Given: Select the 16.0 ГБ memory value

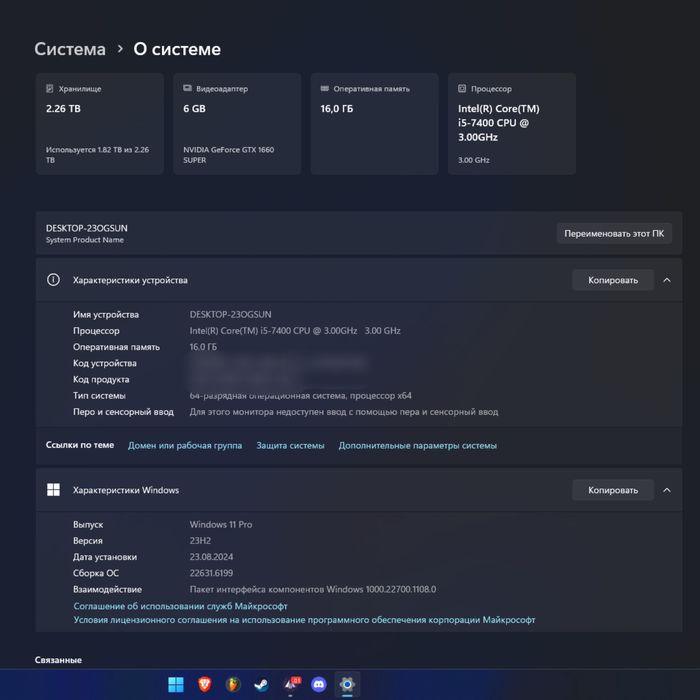Looking at the screenshot, I should pyautogui.click(x=203, y=347).
